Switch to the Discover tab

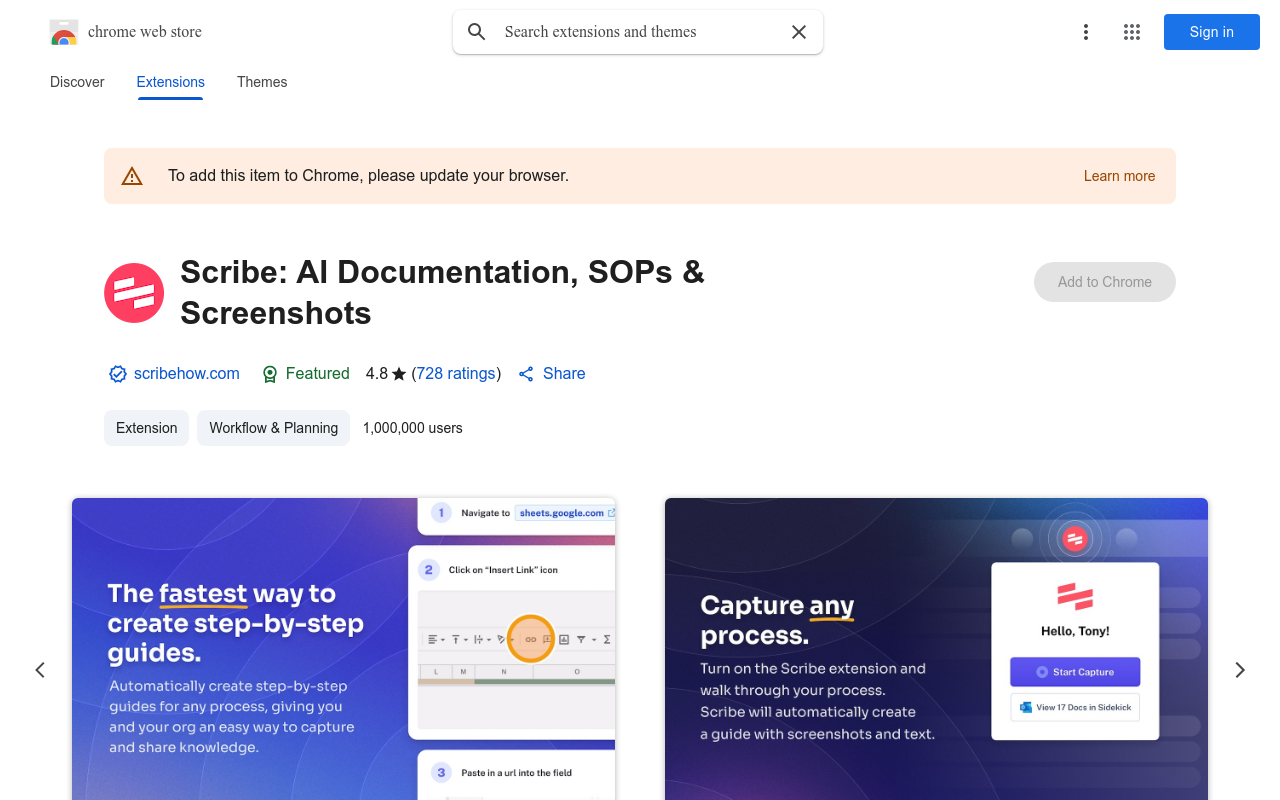(77, 82)
